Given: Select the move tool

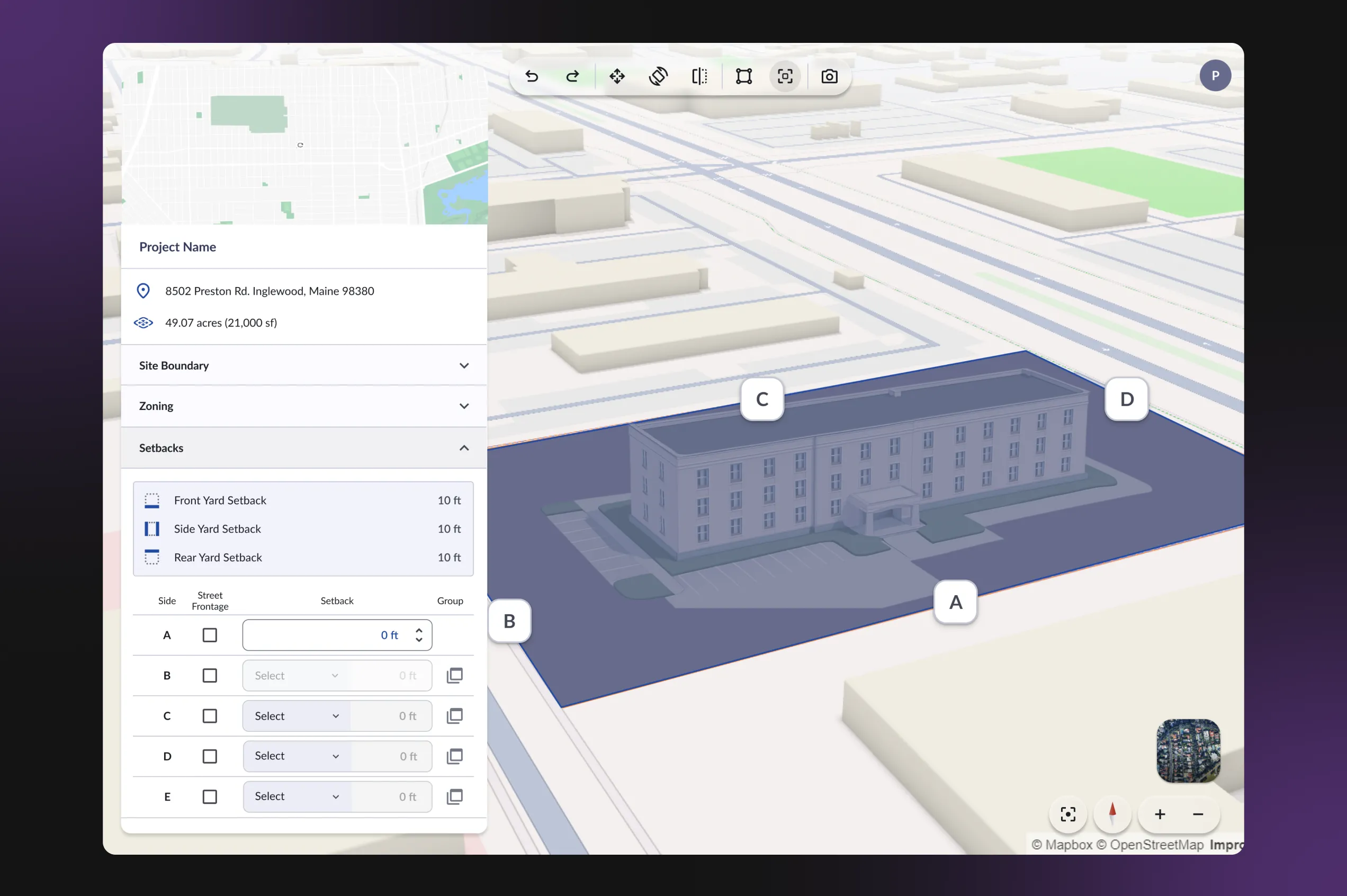Looking at the screenshot, I should (x=617, y=76).
